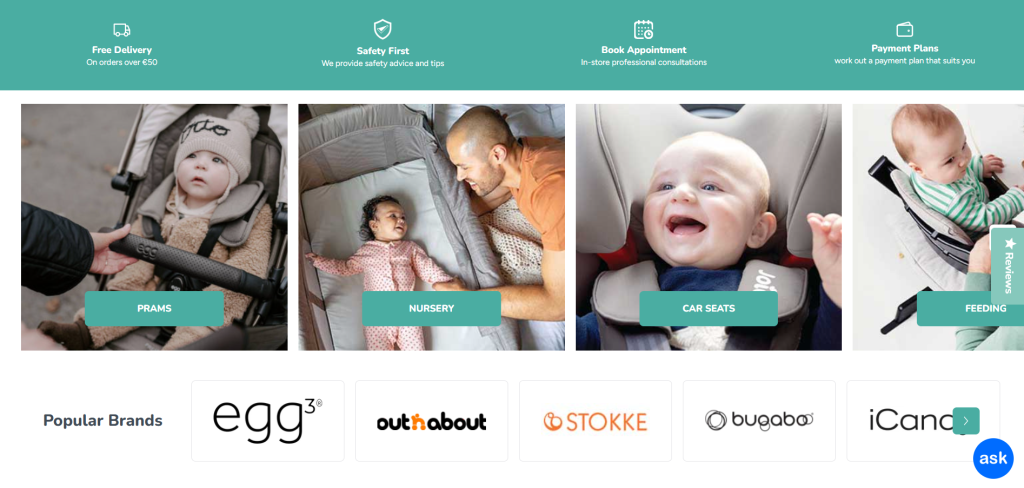1024x488 pixels.
Task: Open the Reviews side tab
Action: tap(1007, 265)
